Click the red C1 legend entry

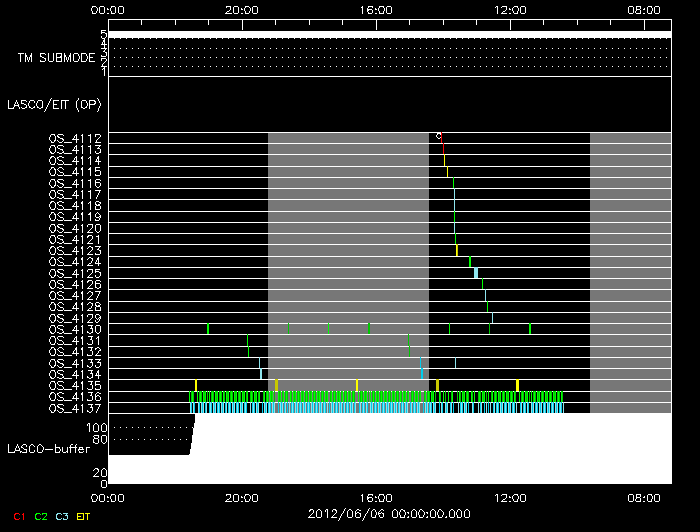coord(19,516)
